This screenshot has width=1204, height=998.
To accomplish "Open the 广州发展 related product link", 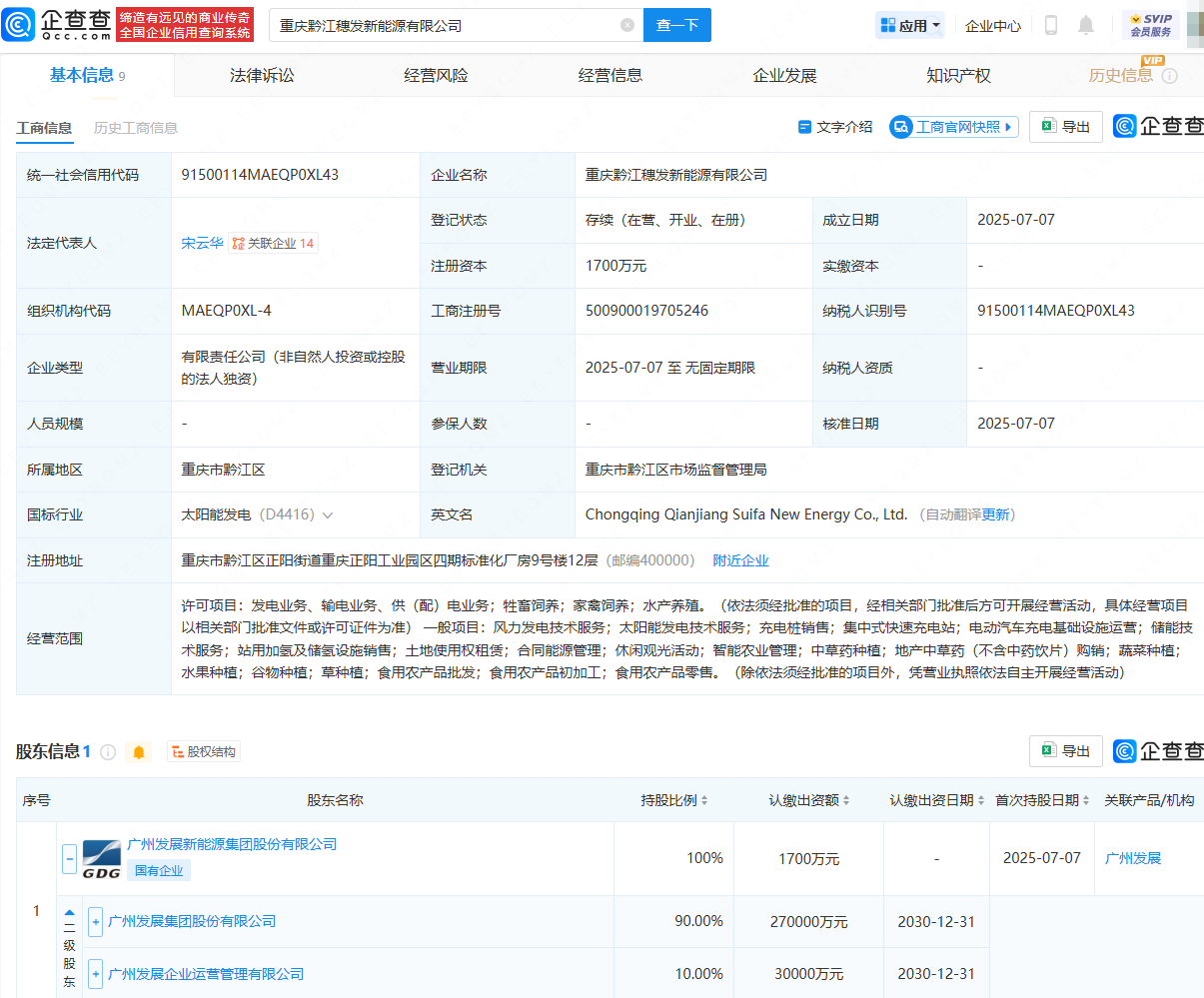I will click(x=1133, y=858).
